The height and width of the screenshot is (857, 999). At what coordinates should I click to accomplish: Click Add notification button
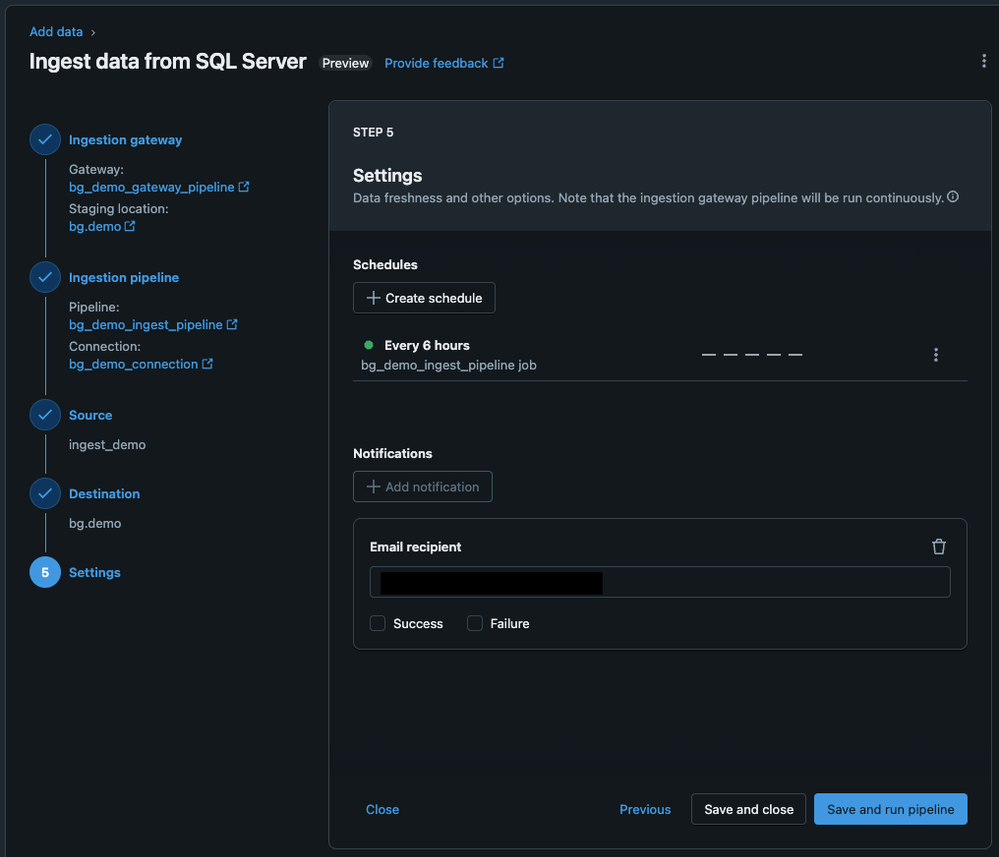click(423, 487)
